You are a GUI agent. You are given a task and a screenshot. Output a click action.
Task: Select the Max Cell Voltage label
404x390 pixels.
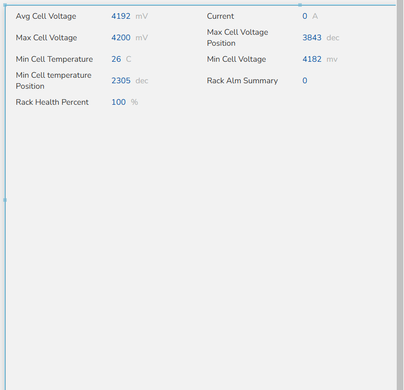point(46,38)
